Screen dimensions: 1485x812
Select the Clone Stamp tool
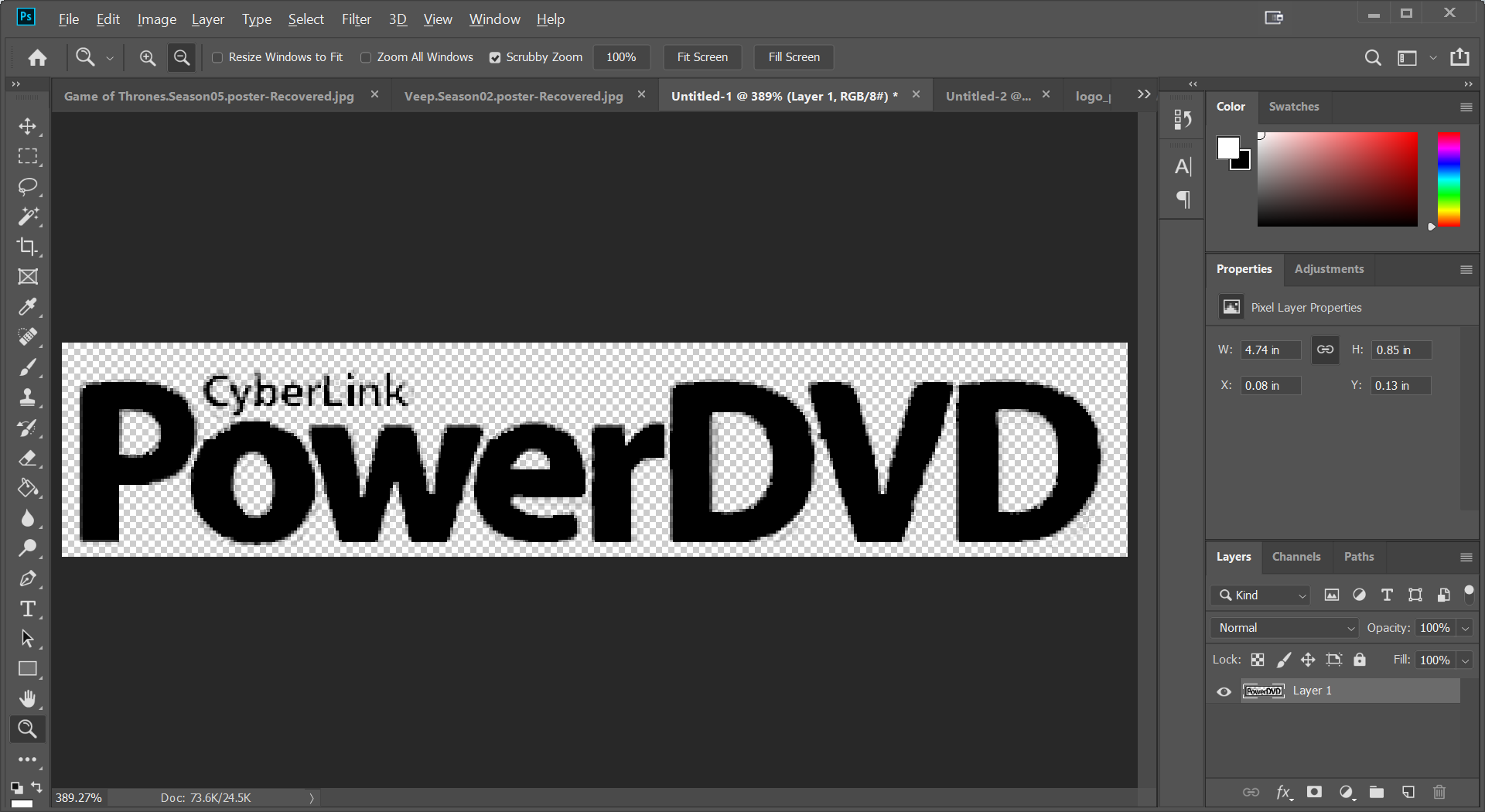click(28, 397)
